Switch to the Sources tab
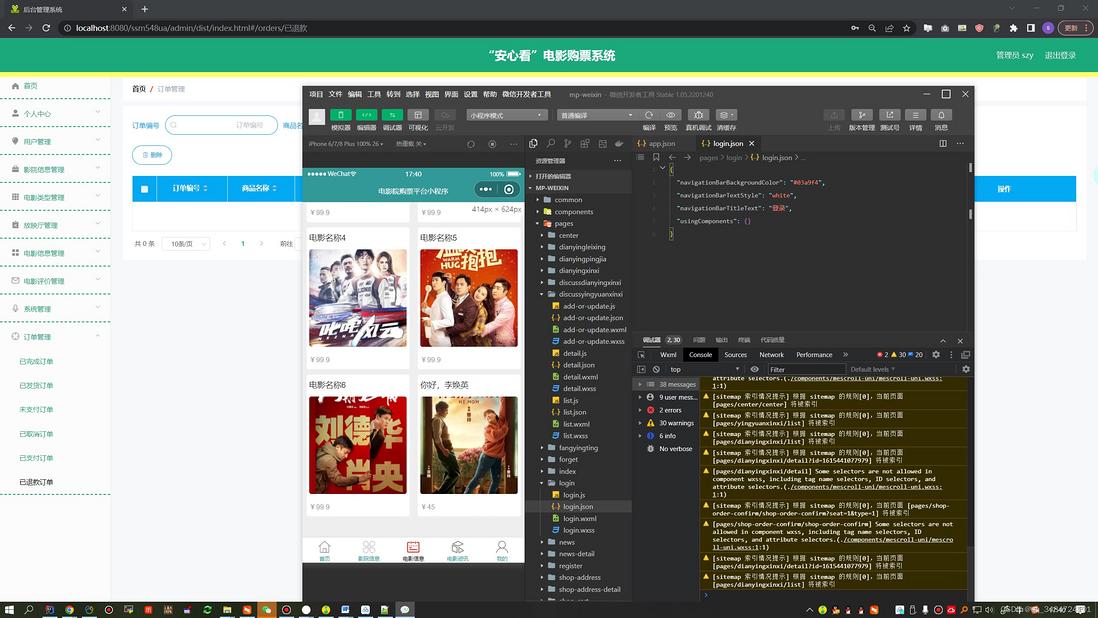This screenshot has width=1098, height=618. 735,355
